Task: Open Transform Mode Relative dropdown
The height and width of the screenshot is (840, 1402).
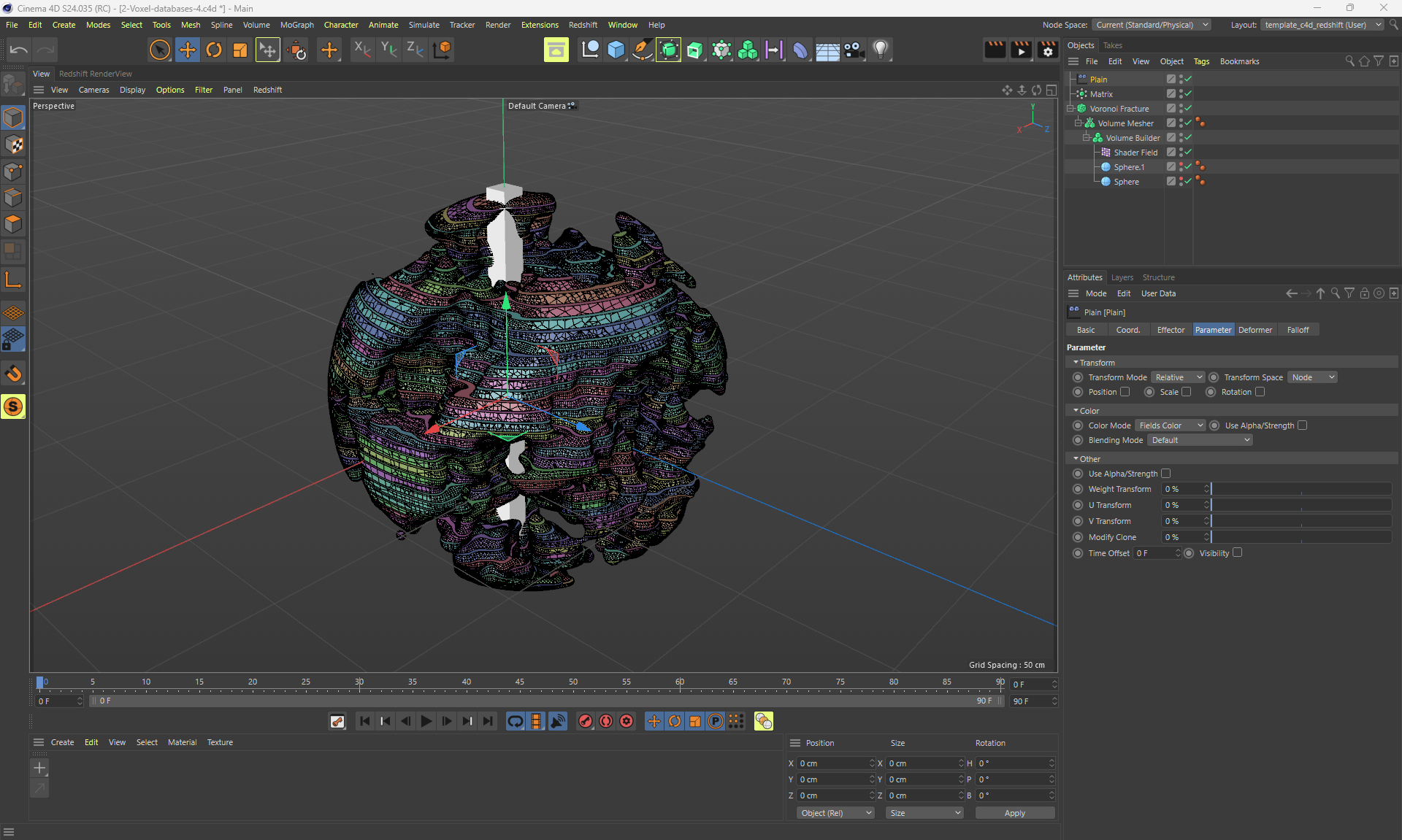Action: 1178,377
